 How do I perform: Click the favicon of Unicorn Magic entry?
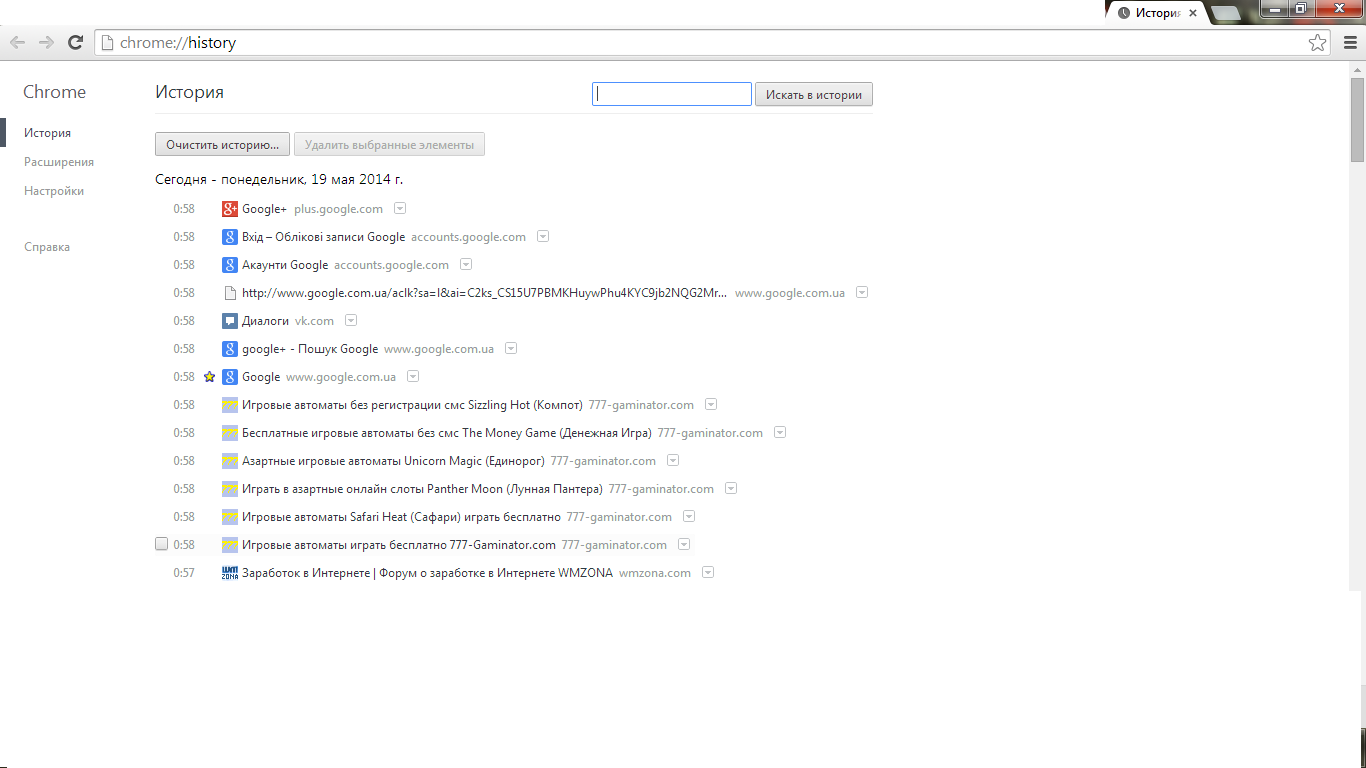230,461
